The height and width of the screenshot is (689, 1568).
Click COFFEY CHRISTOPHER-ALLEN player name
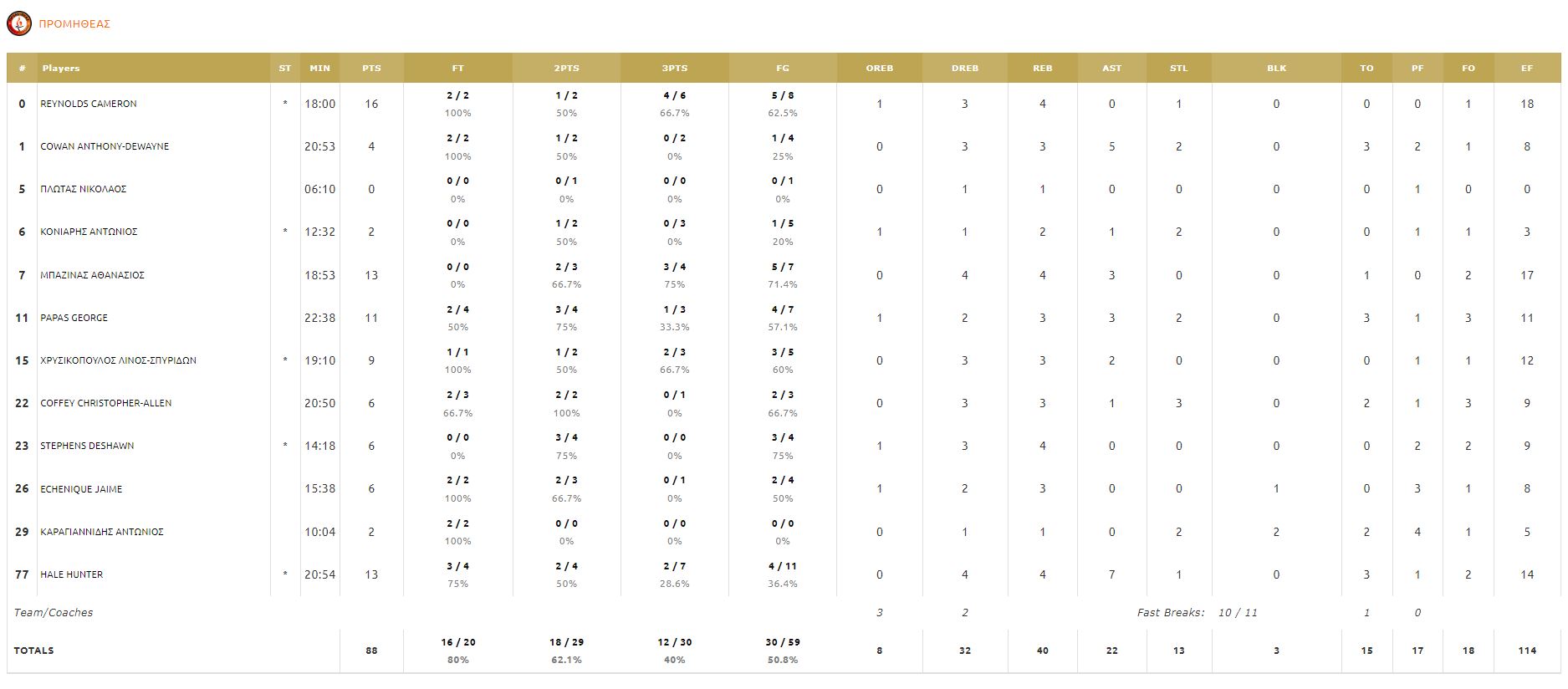point(106,403)
